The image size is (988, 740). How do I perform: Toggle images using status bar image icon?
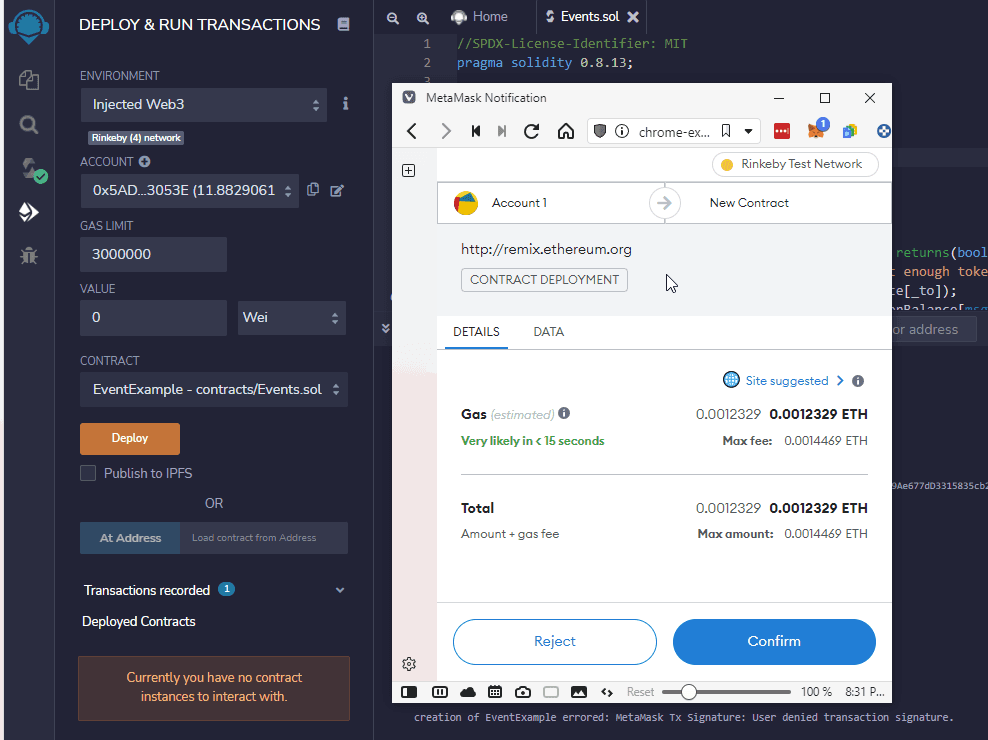[578, 692]
